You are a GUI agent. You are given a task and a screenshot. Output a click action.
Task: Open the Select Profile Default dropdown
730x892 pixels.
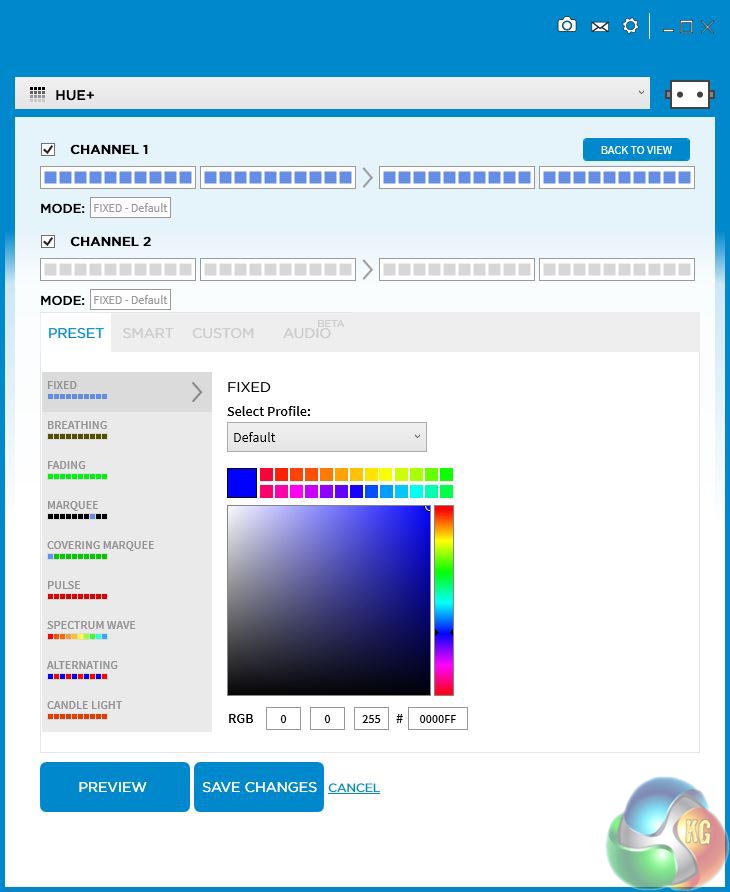tap(327, 437)
